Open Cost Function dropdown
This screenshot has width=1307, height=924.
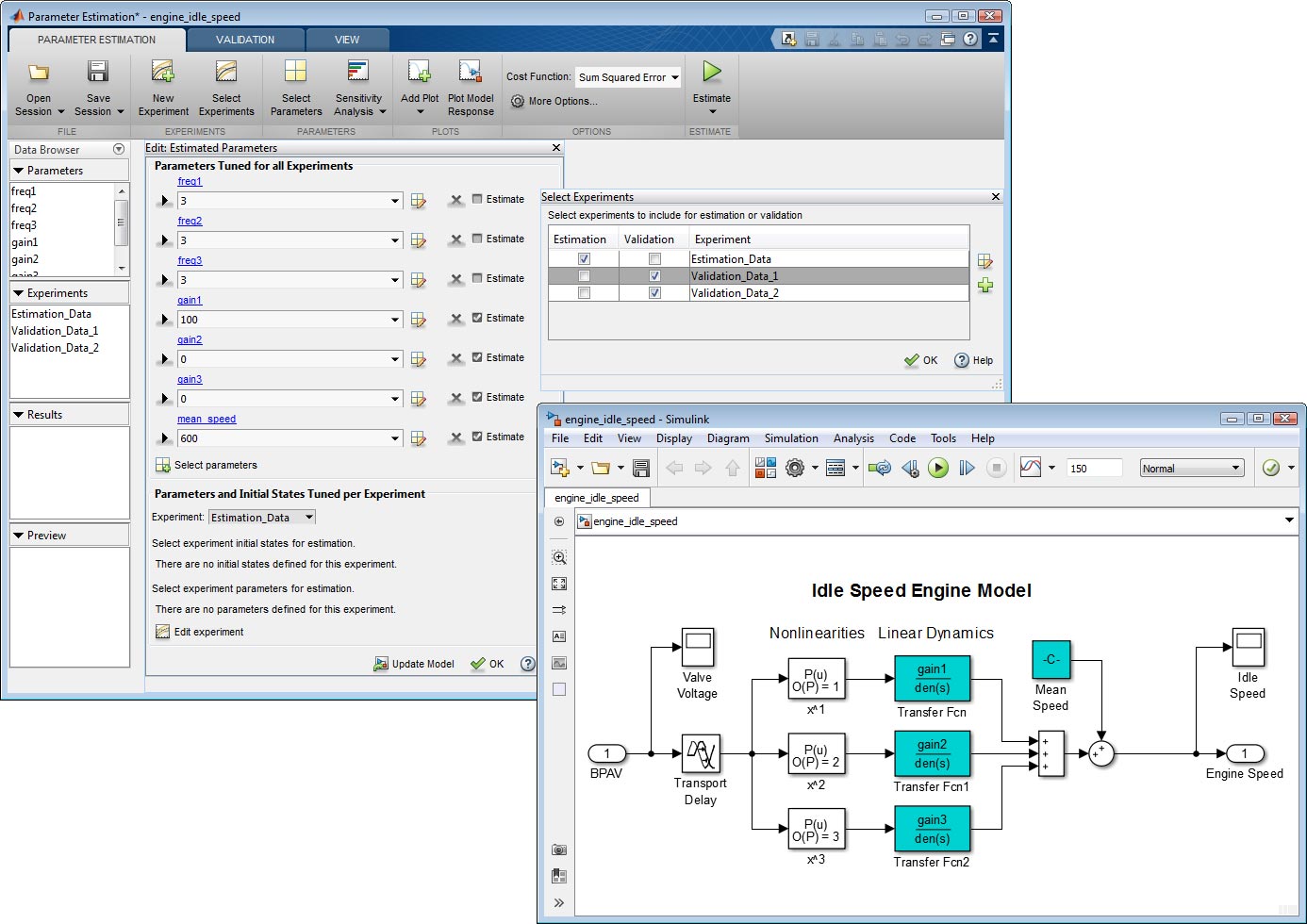click(628, 77)
